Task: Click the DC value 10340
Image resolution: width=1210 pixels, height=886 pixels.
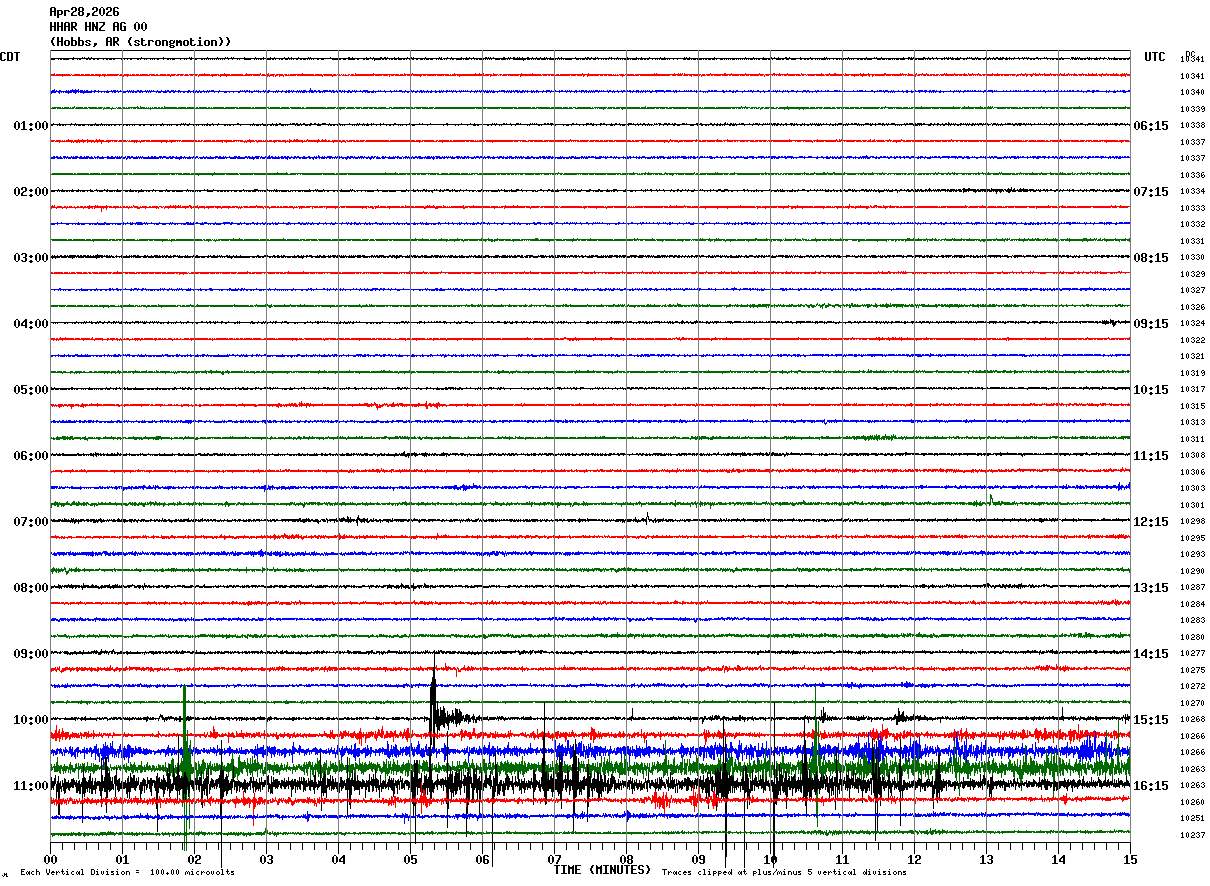Action: point(1192,93)
